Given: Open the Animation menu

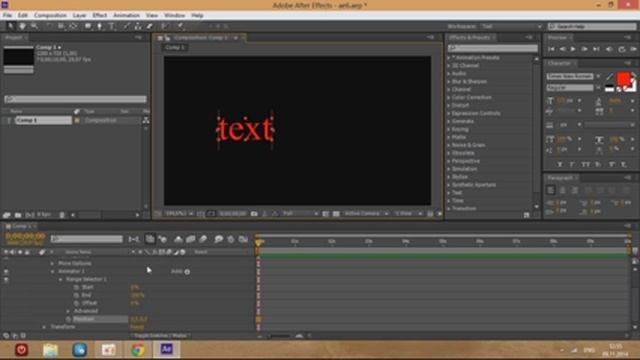Looking at the screenshot, I should [x=126, y=15].
